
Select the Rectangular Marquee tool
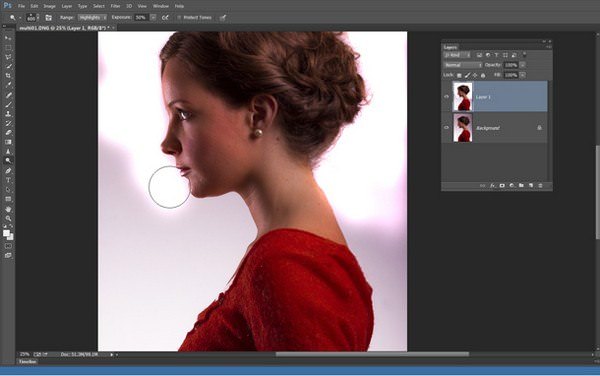[8, 48]
